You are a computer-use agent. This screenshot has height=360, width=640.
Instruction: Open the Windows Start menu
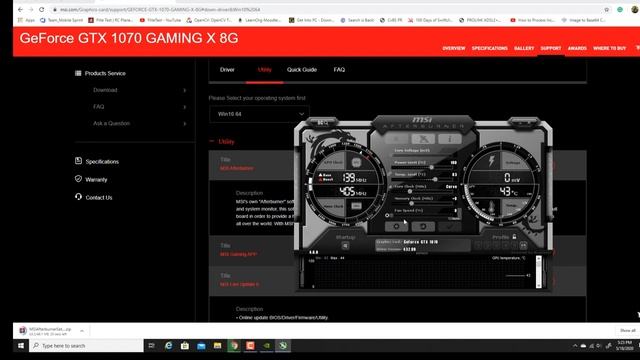pyautogui.click(x=21, y=346)
